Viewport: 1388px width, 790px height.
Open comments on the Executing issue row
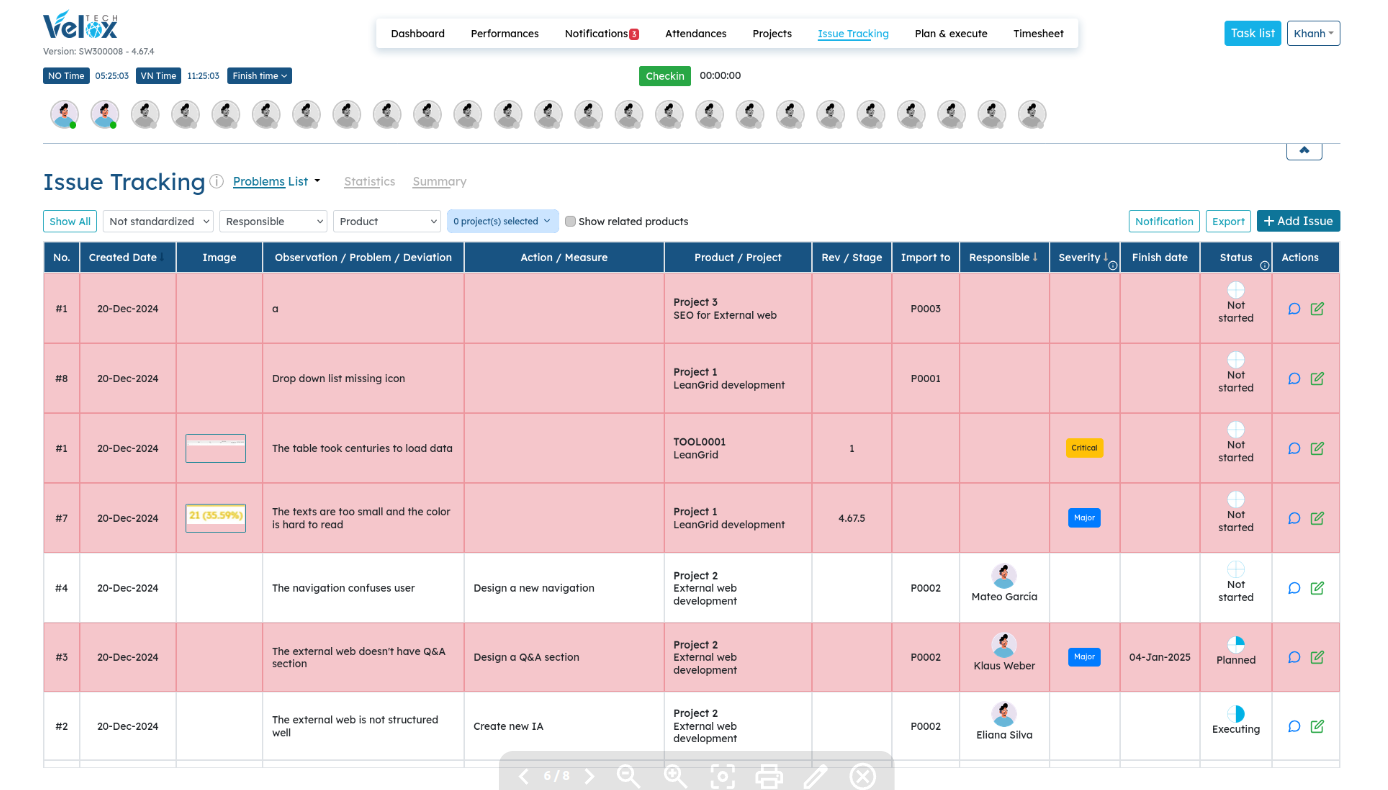1294,727
